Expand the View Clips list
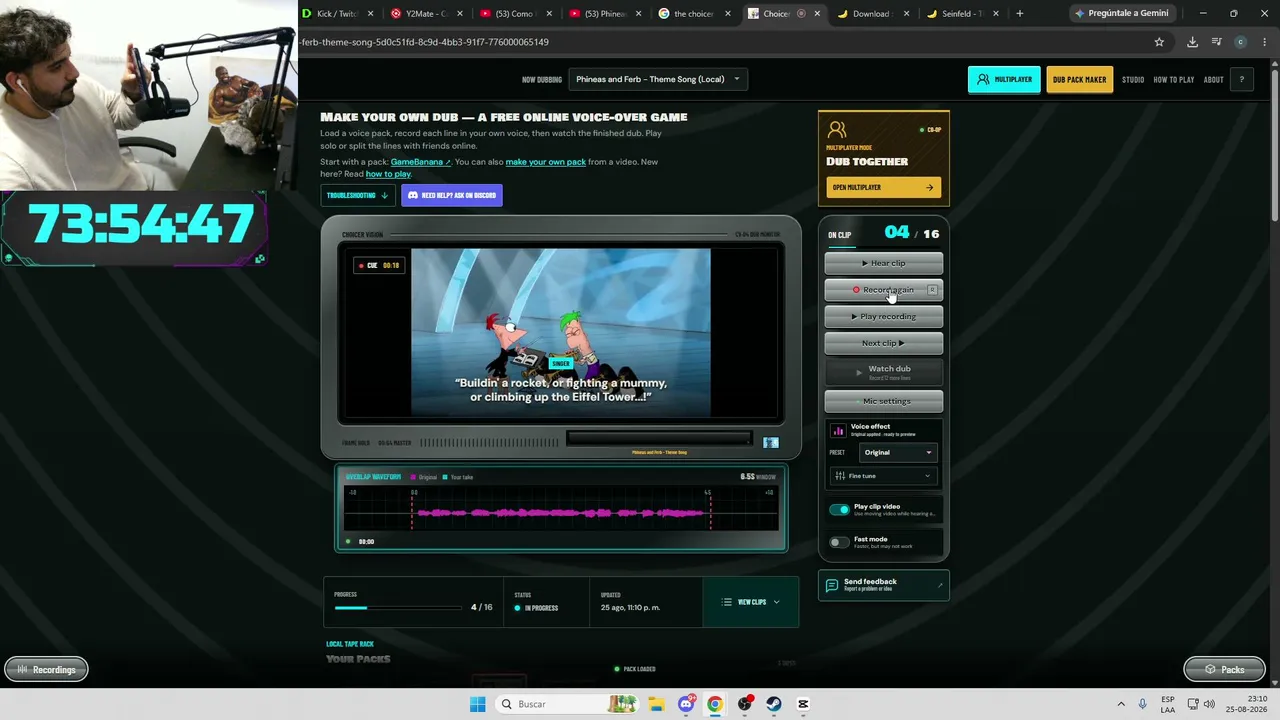 click(x=751, y=602)
